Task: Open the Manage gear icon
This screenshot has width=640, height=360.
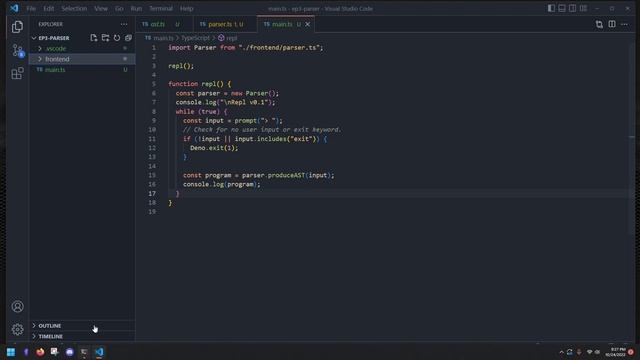Action: [x=17, y=329]
